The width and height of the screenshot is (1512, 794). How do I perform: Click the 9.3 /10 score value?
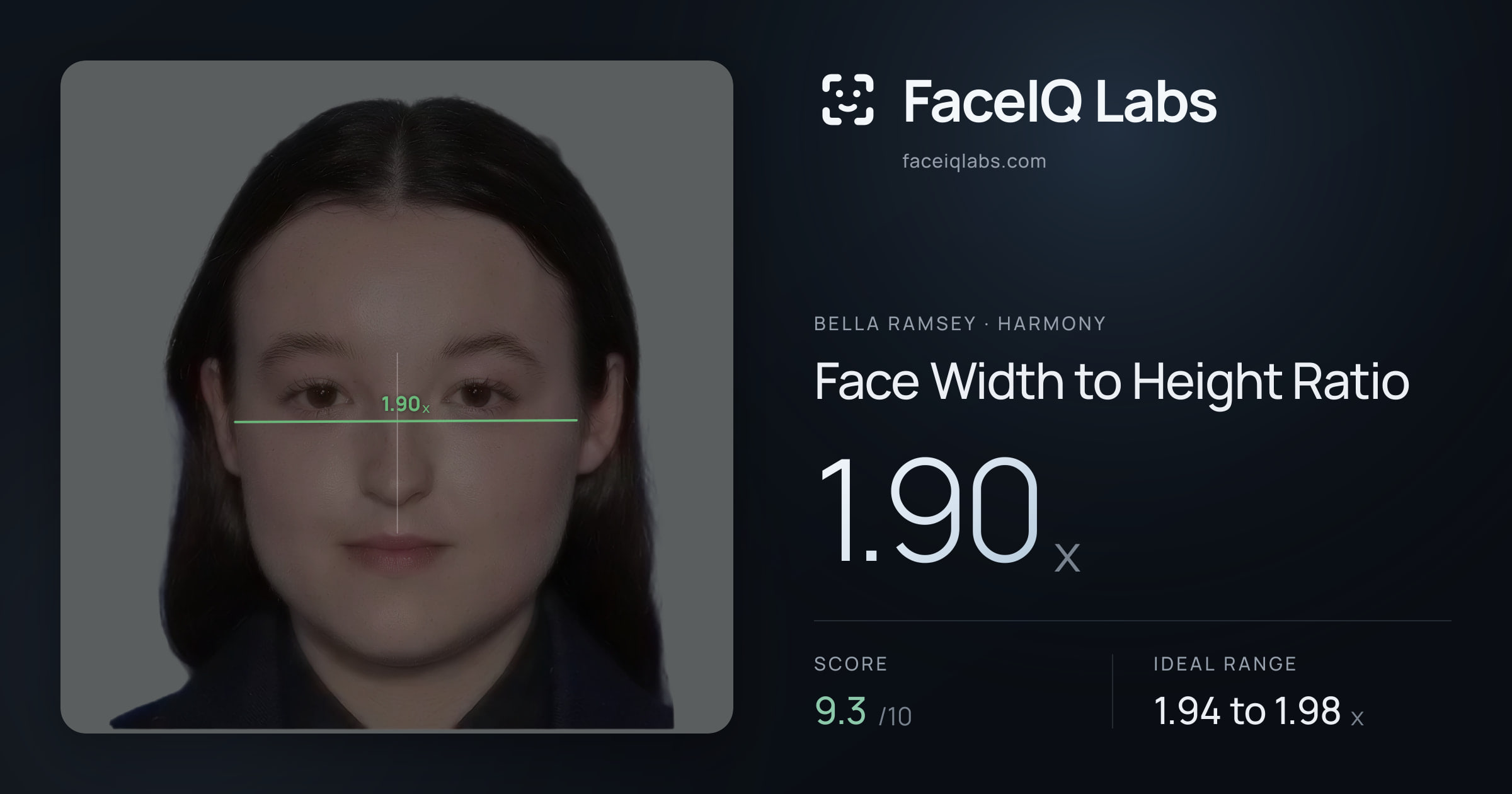(x=863, y=711)
